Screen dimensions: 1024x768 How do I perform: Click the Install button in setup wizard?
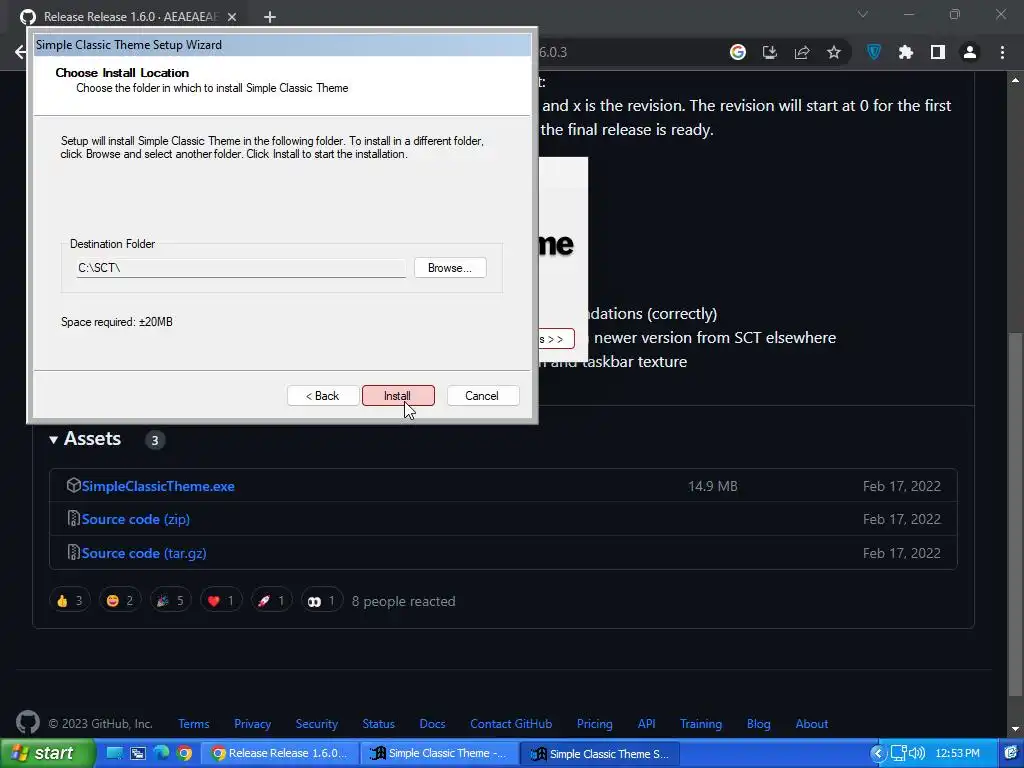click(398, 396)
